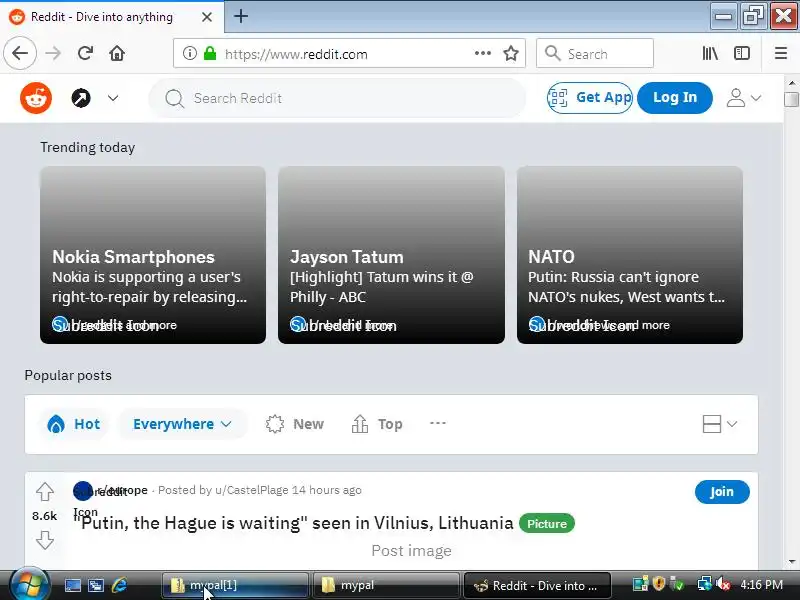Click the r/europe subreddit icon
This screenshot has width=800, height=600.
[x=83, y=491]
